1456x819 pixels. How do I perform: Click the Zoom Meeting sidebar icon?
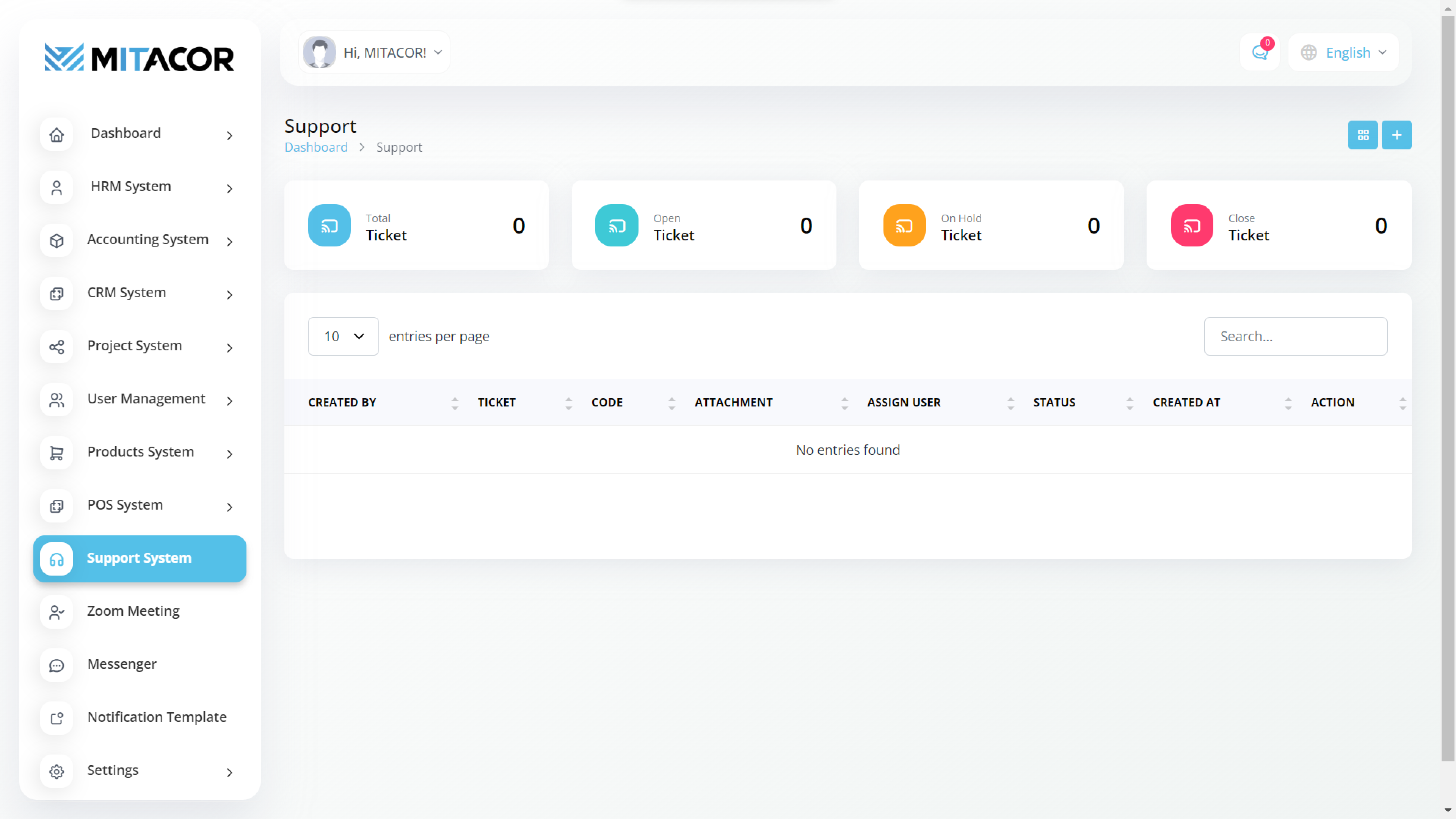(x=56, y=612)
